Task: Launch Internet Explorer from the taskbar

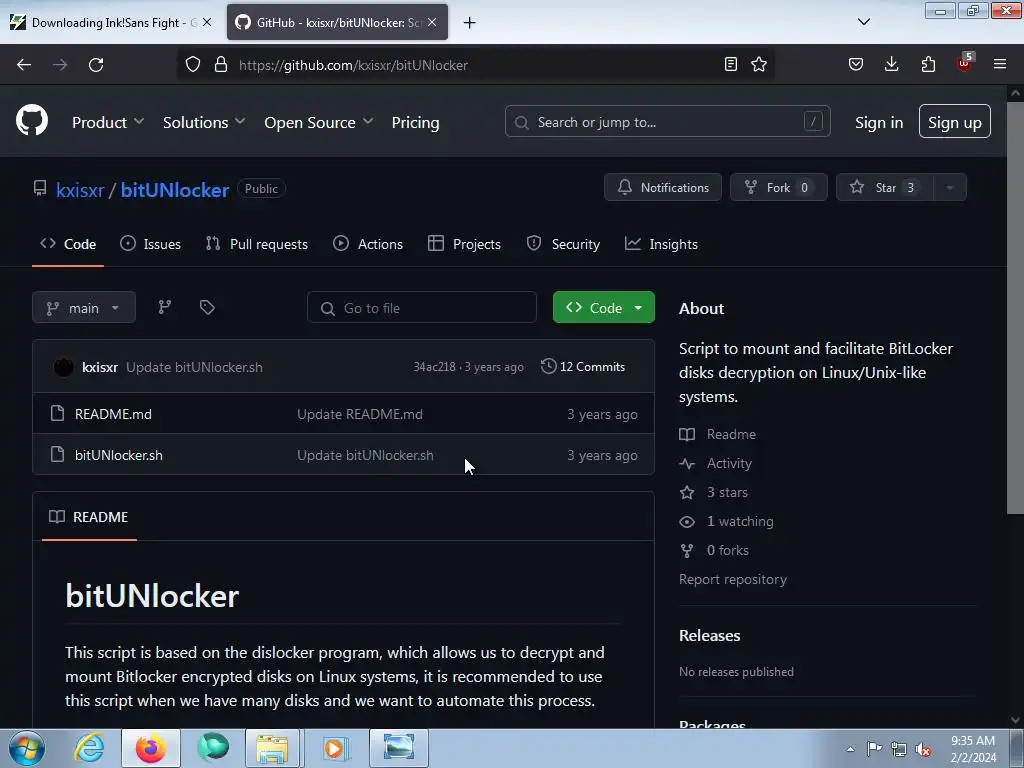Action: pos(89,748)
